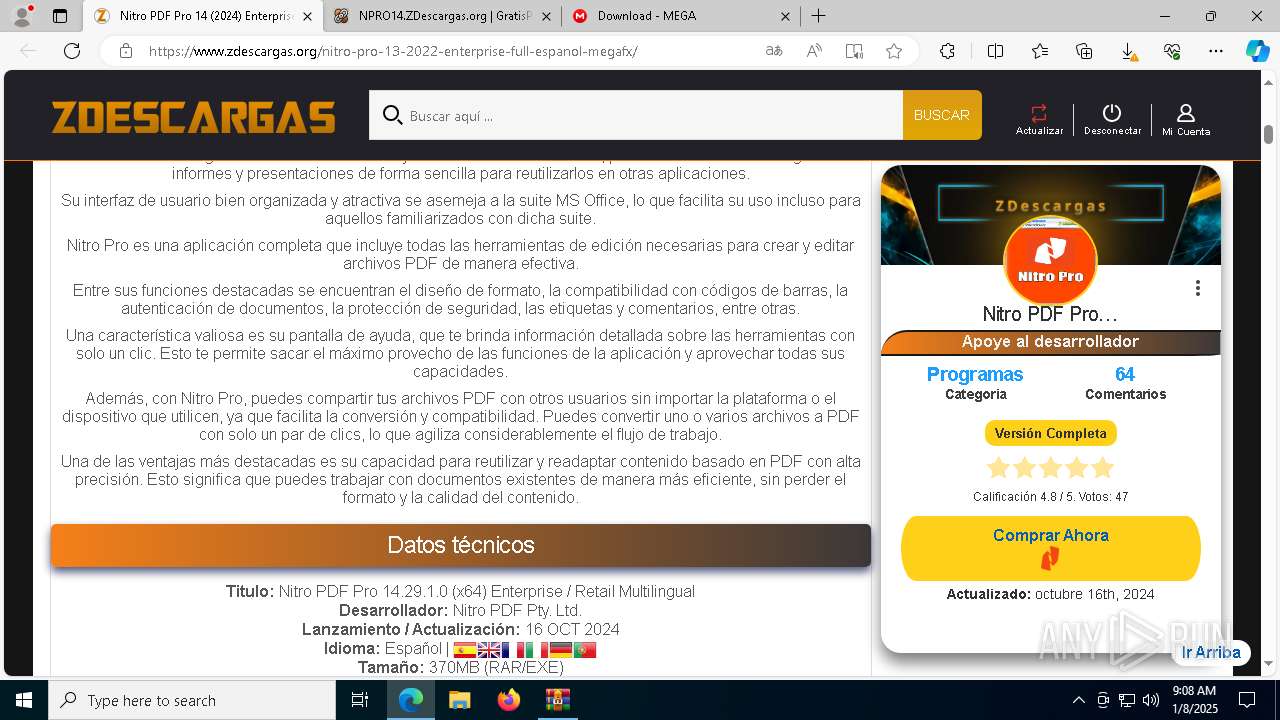Click Datos técnicos section header

pyautogui.click(x=461, y=545)
